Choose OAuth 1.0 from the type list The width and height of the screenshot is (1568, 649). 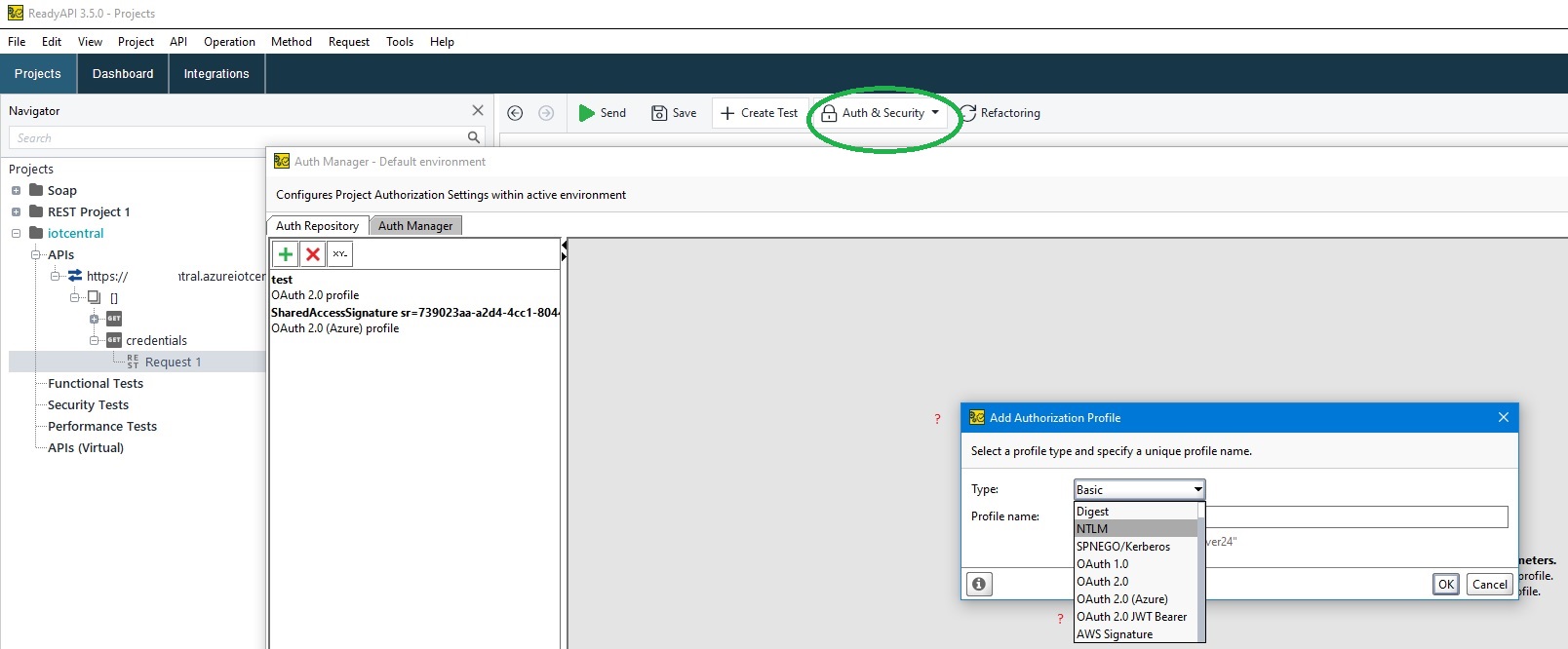point(1136,564)
